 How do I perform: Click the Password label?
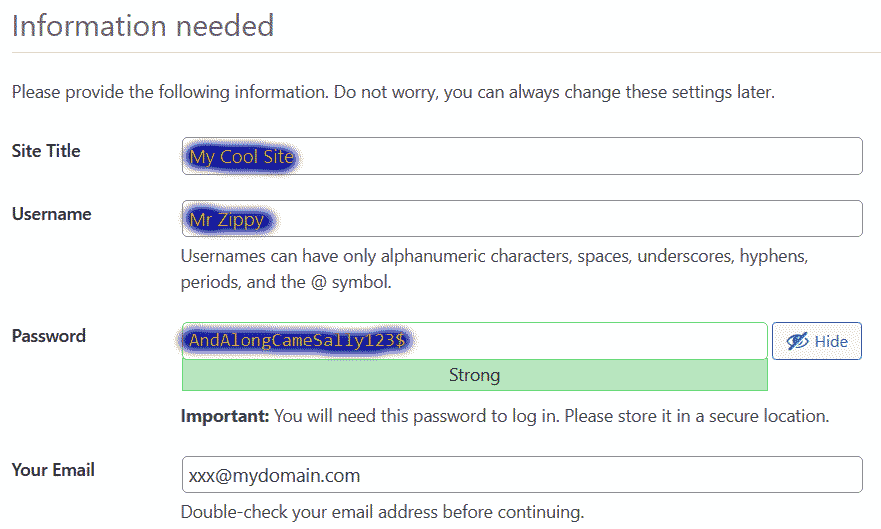[49, 336]
